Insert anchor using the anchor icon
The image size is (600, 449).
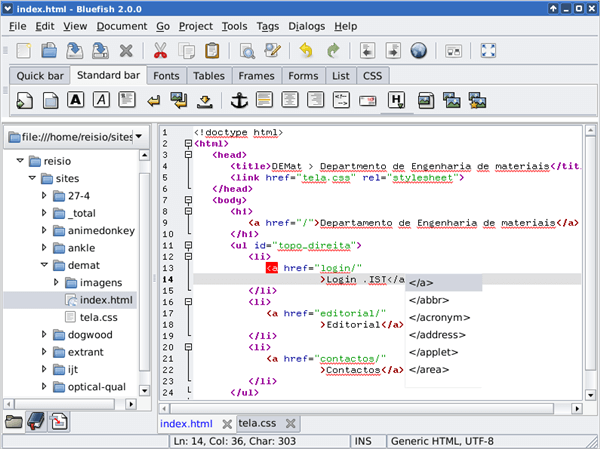238,100
